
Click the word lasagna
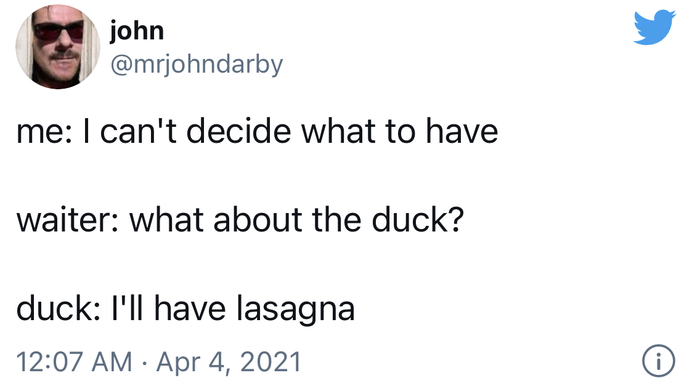pyautogui.click(x=296, y=309)
